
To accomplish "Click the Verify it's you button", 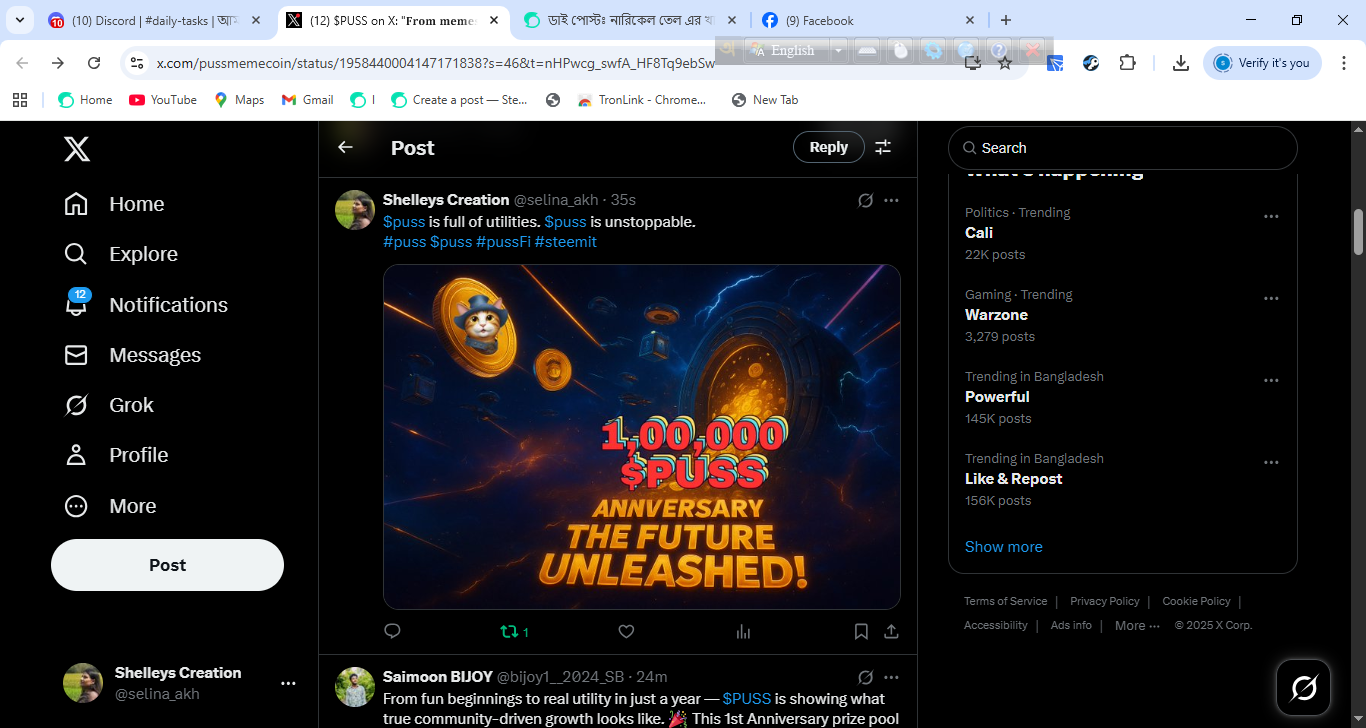I will (x=1262, y=63).
